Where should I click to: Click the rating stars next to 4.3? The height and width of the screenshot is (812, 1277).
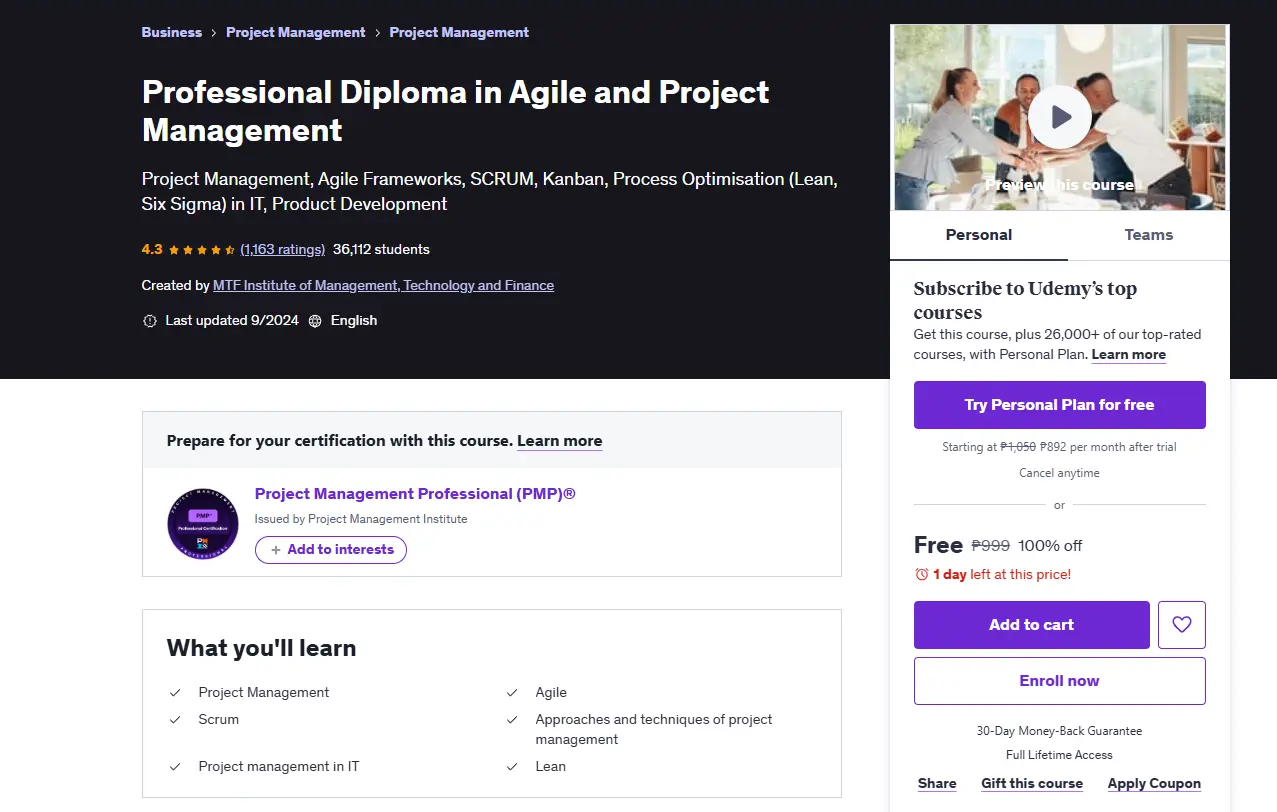[202, 250]
